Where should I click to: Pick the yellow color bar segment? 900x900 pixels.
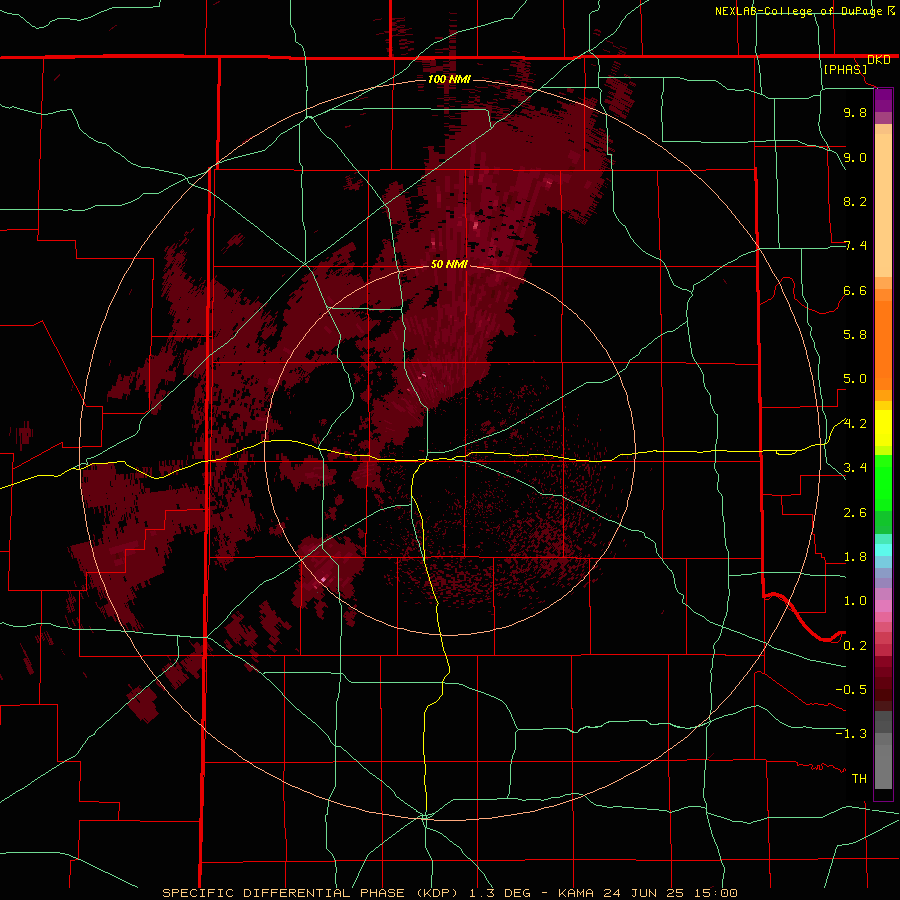[x=883, y=428]
